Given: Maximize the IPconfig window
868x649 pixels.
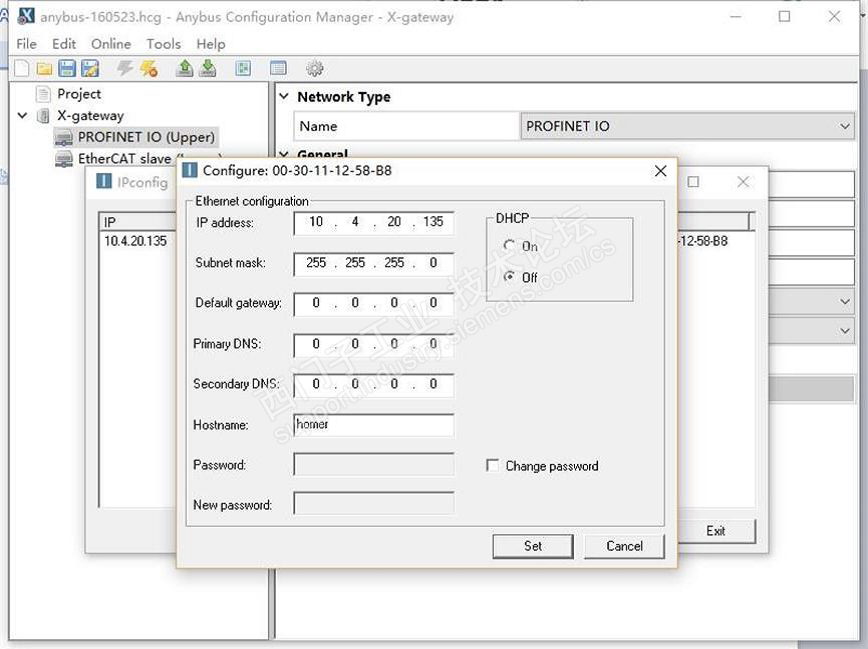Looking at the screenshot, I should (693, 182).
